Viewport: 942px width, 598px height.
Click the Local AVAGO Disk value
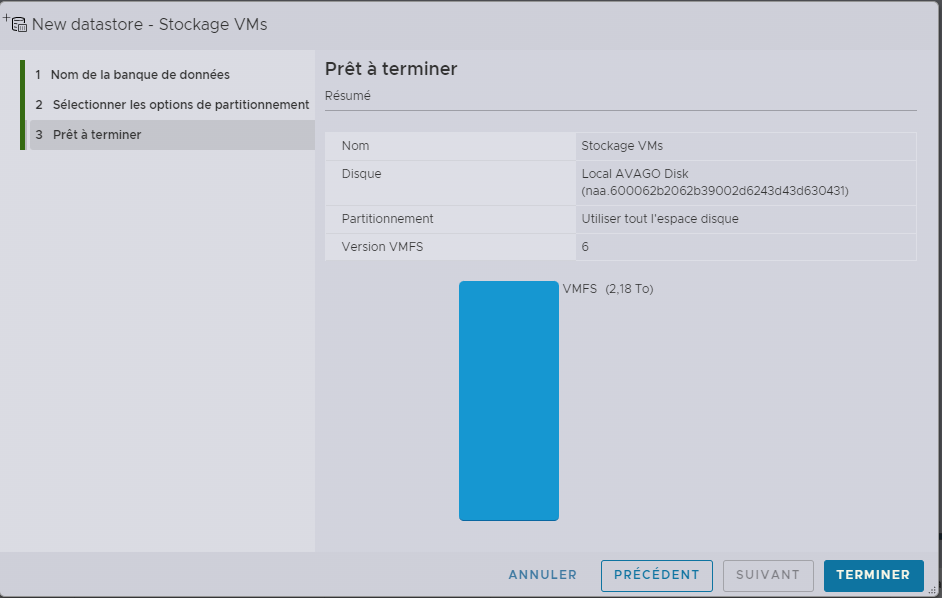pos(635,174)
